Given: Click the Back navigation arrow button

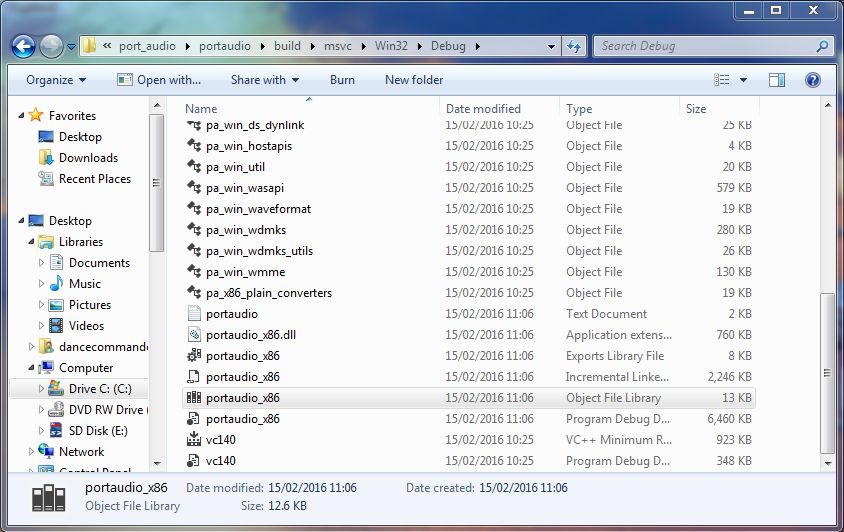Looking at the screenshot, I should click(23, 46).
